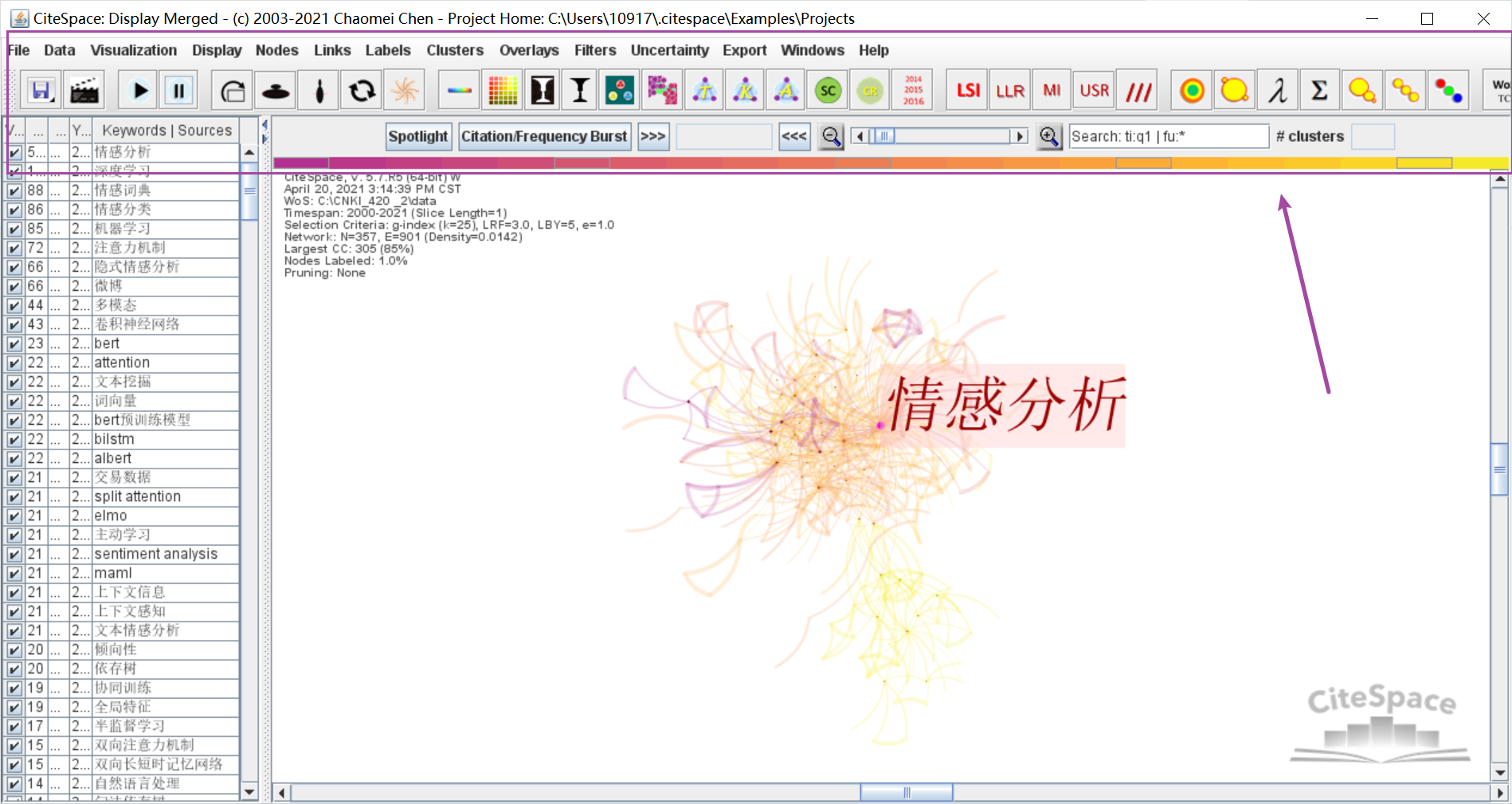Image resolution: width=1512 pixels, height=804 pixels.
Task: Click the movie clapperboard icon
Action: [84, 91]
